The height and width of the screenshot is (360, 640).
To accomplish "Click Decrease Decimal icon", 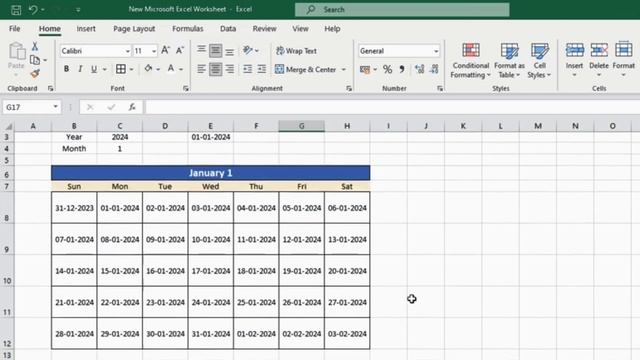I will [434, 69].
